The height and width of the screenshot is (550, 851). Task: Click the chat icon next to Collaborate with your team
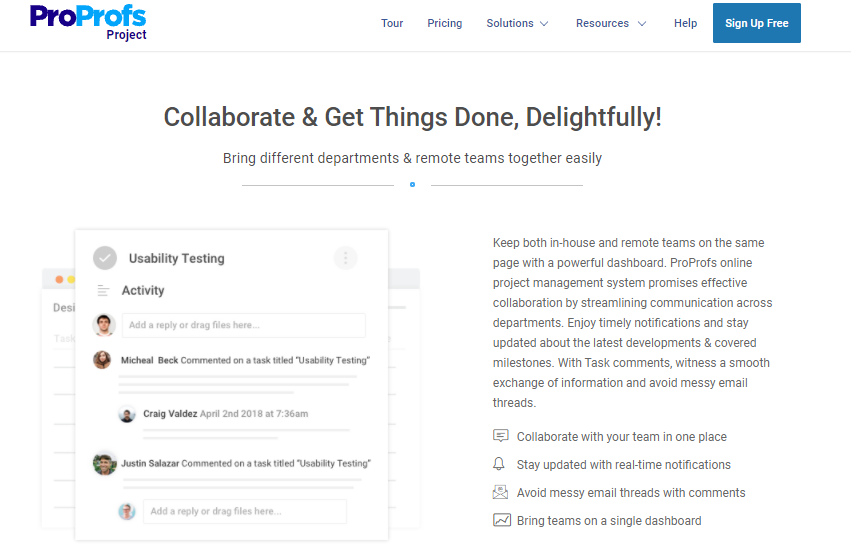[500, 435]
